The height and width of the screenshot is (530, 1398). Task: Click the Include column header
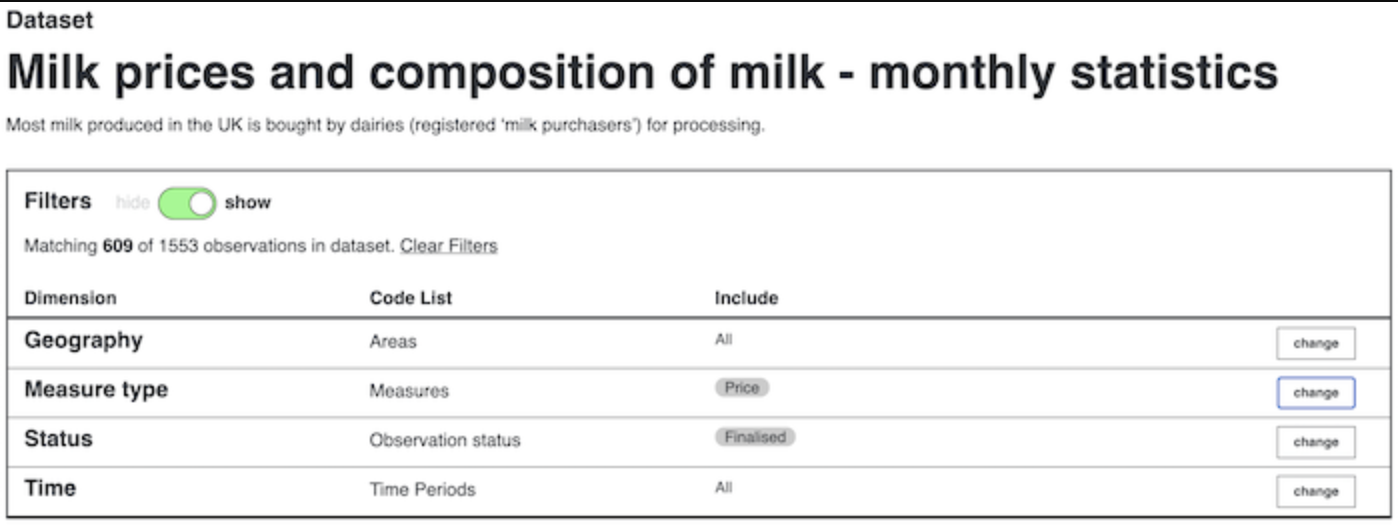pos(746,298)
